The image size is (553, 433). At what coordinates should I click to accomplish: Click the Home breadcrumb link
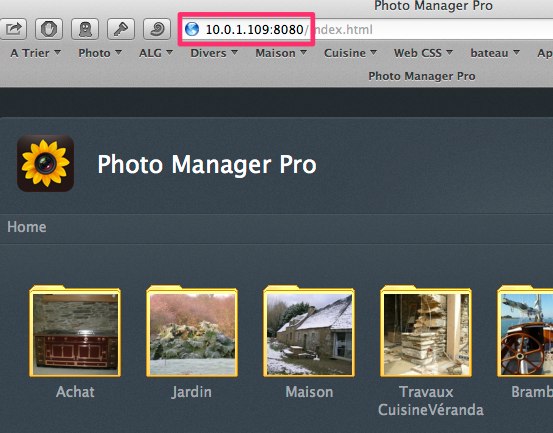(27, 227)
